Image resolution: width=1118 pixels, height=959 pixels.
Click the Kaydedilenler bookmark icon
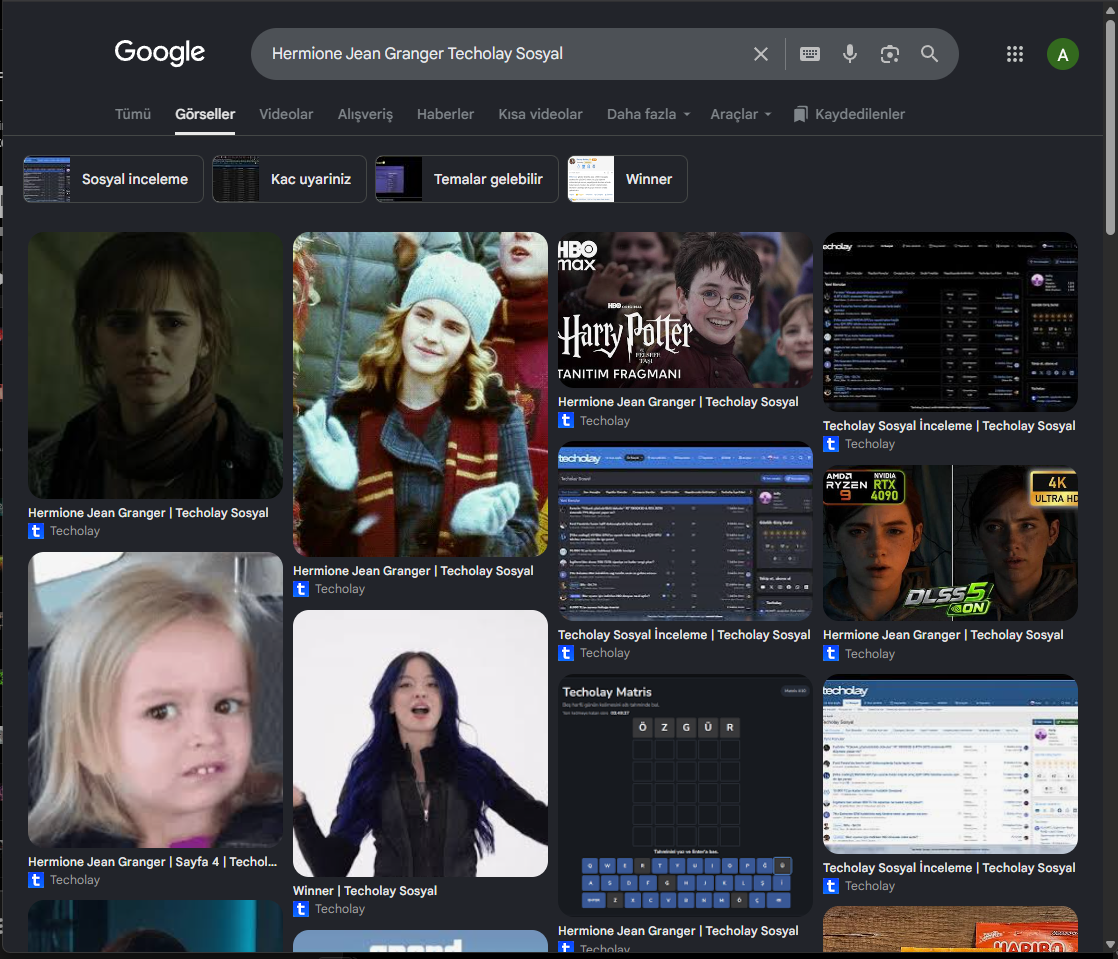click(801, 114)
